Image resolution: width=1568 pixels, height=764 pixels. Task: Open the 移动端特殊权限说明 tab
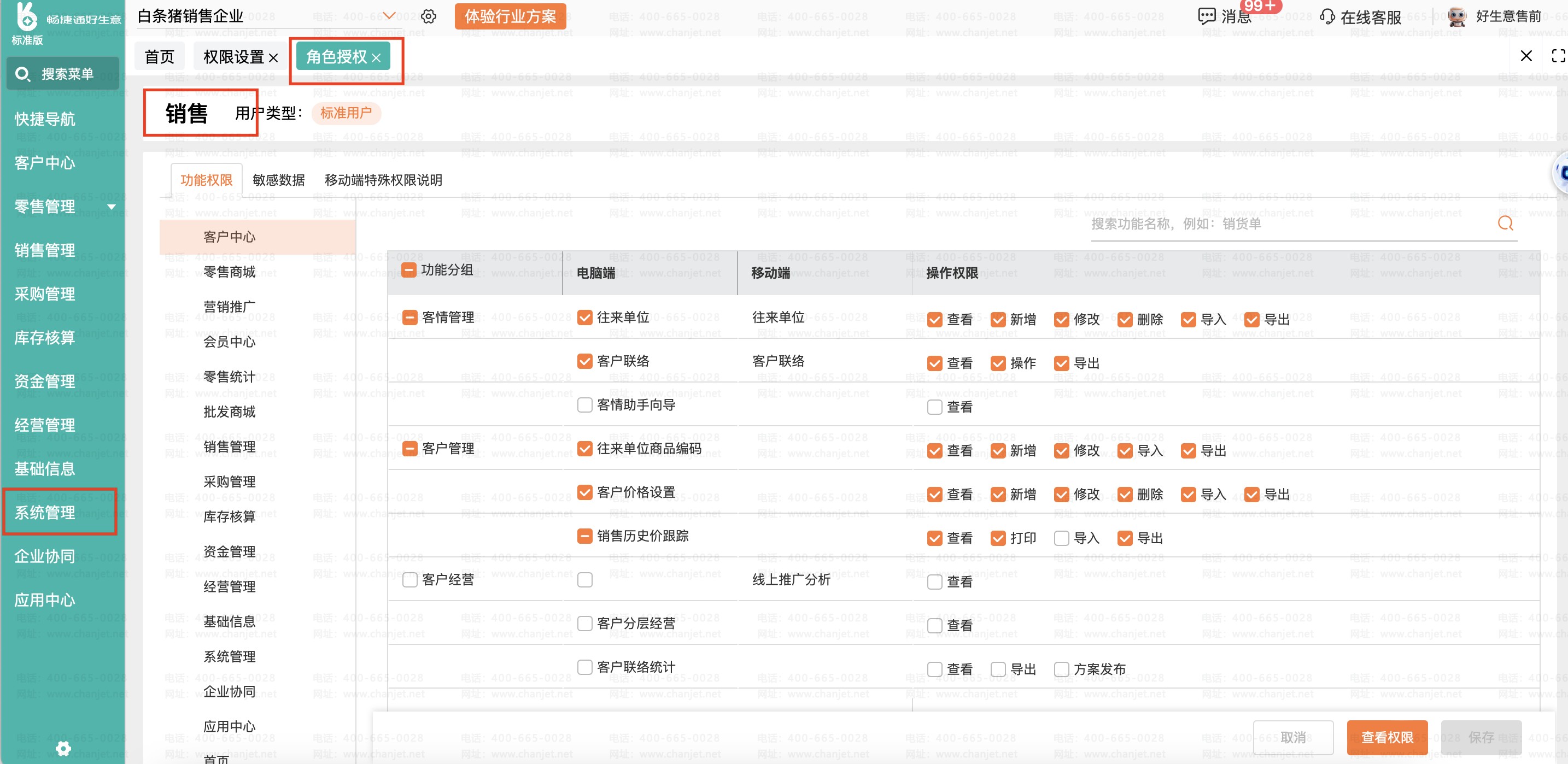pyautogui.click(x=383, y=180)
